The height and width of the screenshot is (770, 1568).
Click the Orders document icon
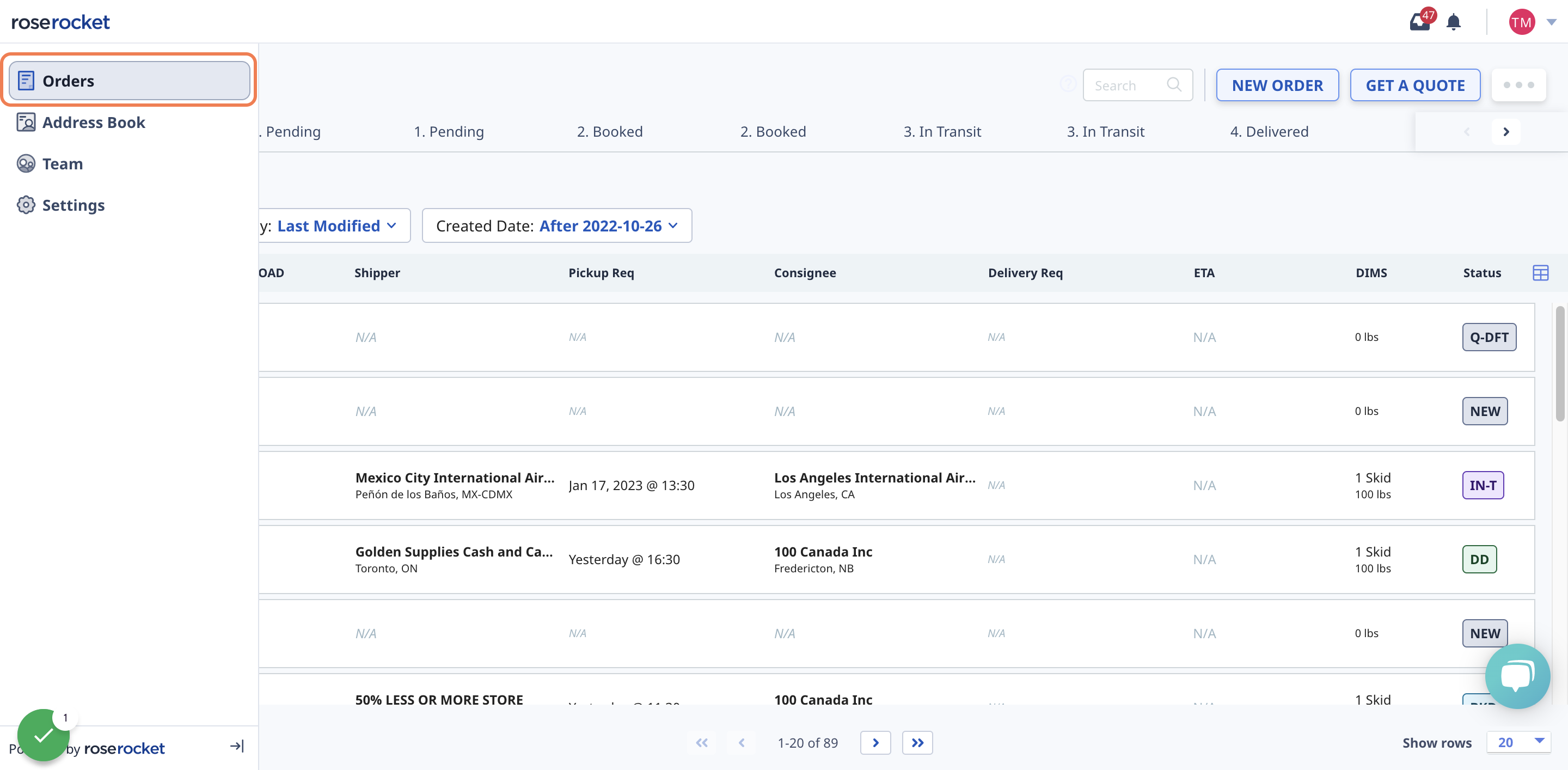pyautogui.click(x=26, y=81)
